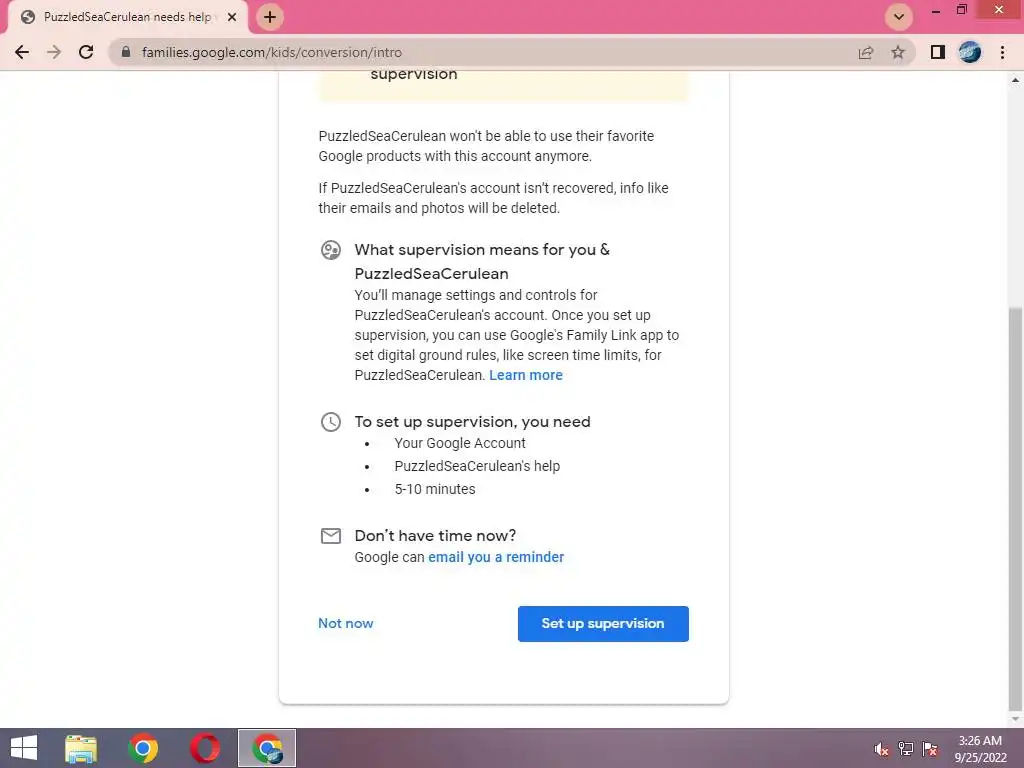The width and height of the screenshot is (1024, 768).
Task: Minimize the Chrome window
Action: 936,10
